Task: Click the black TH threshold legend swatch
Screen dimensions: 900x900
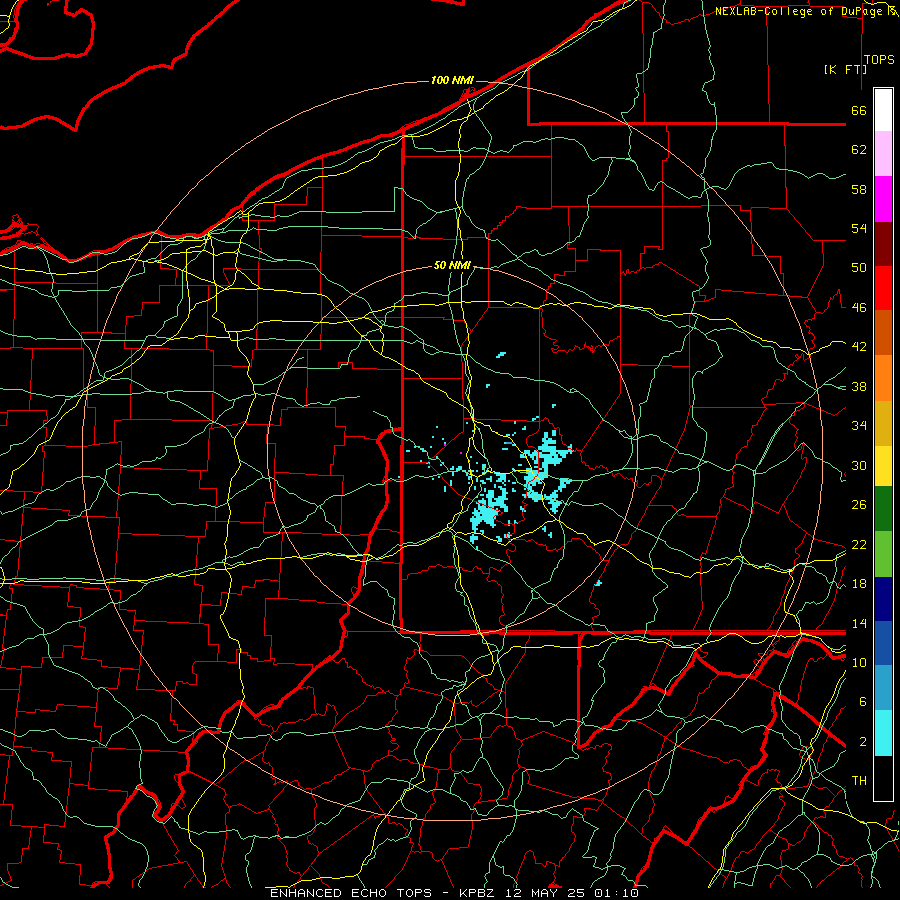Action: point(883,778)
